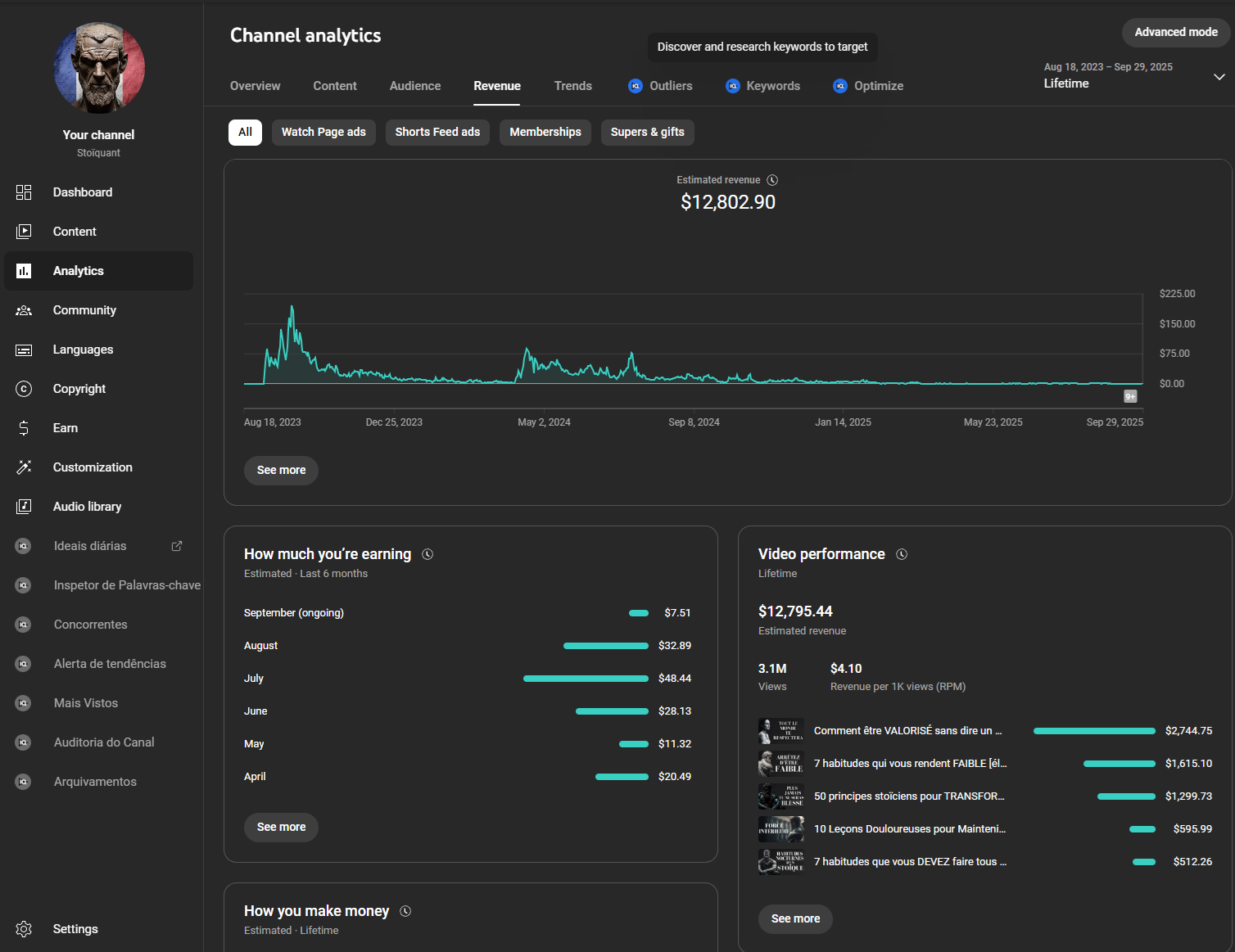Viewport: 1235px width, 952px height.
Task: Click the Advanced mode button
Action: tap(1175, 33)
